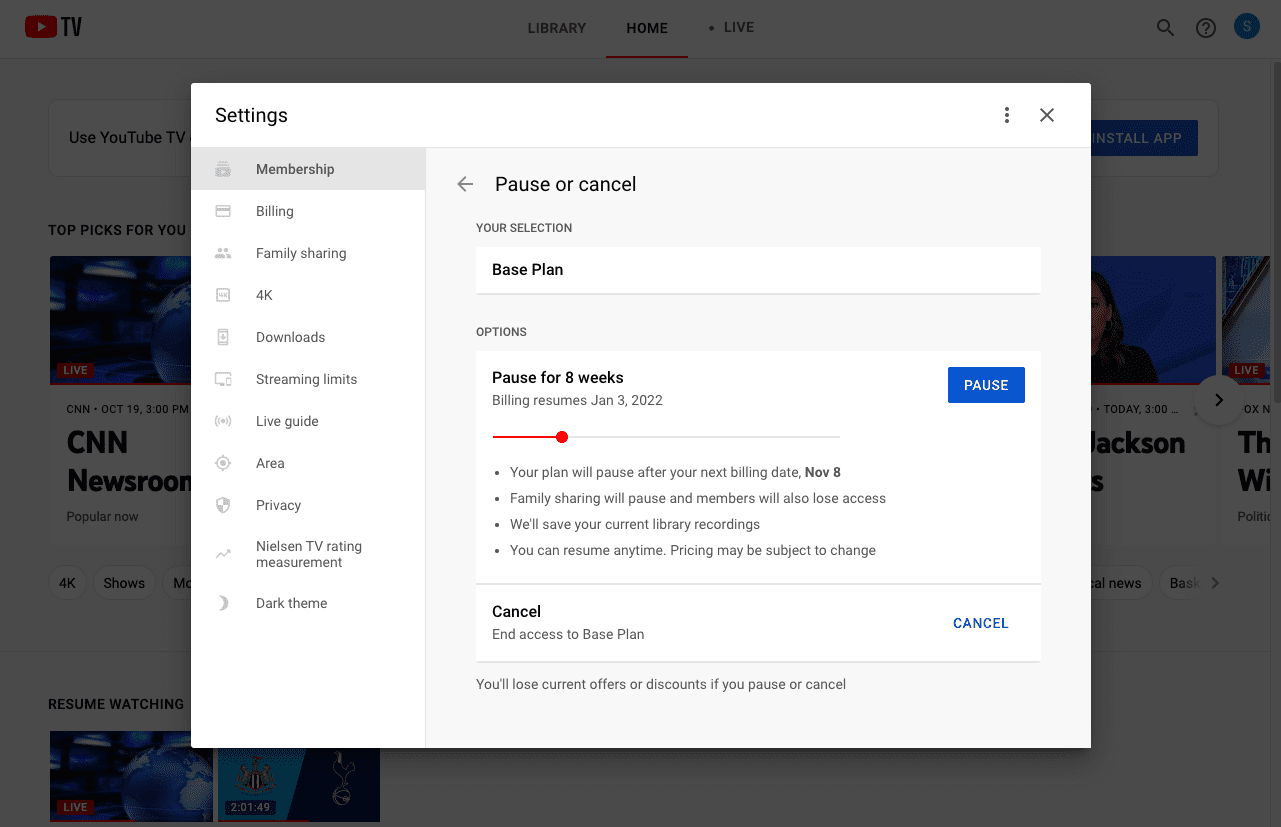The width and height of the screenshot is (1281, 827).
Task: Open the Dark theme setting
Action: (308, 603)
